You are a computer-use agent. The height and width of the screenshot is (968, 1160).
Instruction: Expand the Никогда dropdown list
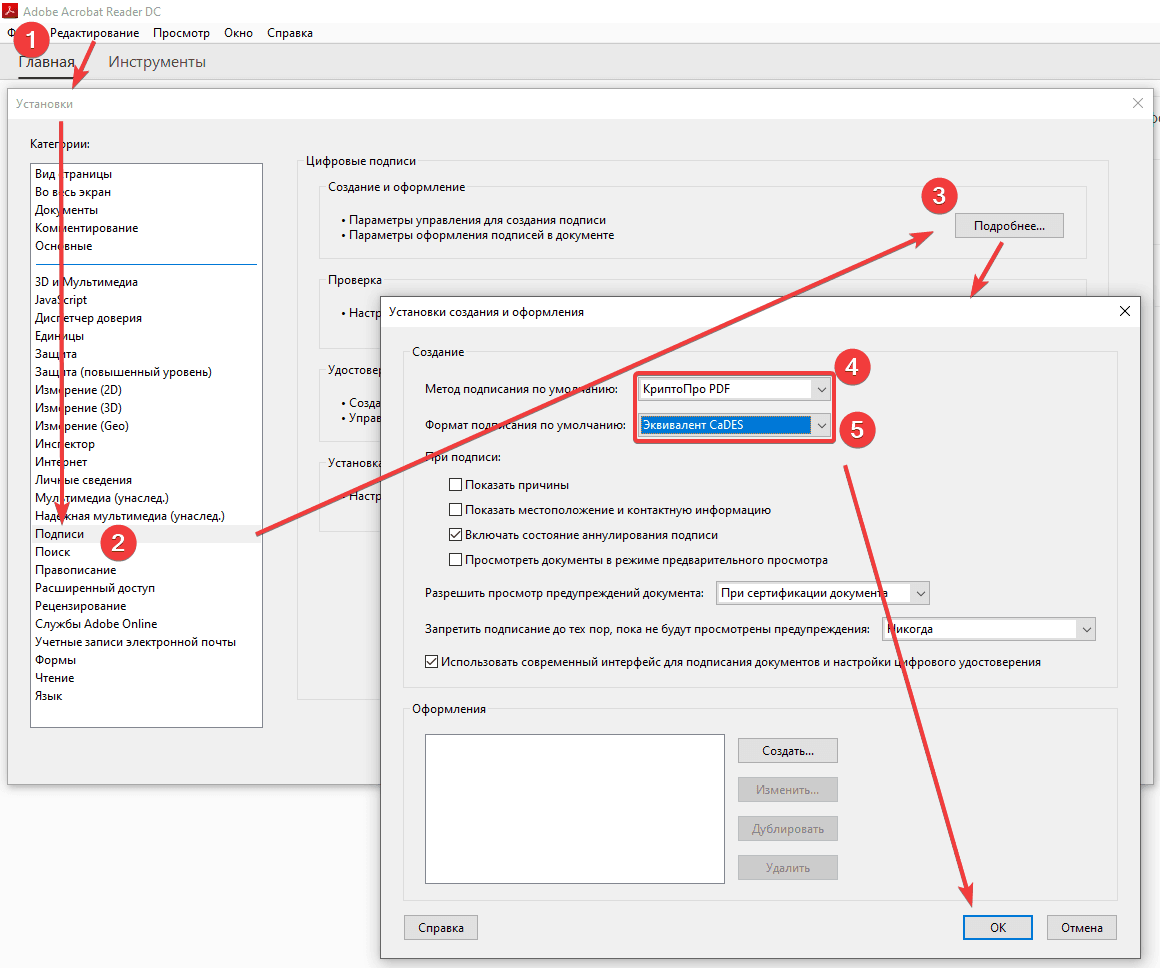pyautogui.click(x=1085, y=629)
